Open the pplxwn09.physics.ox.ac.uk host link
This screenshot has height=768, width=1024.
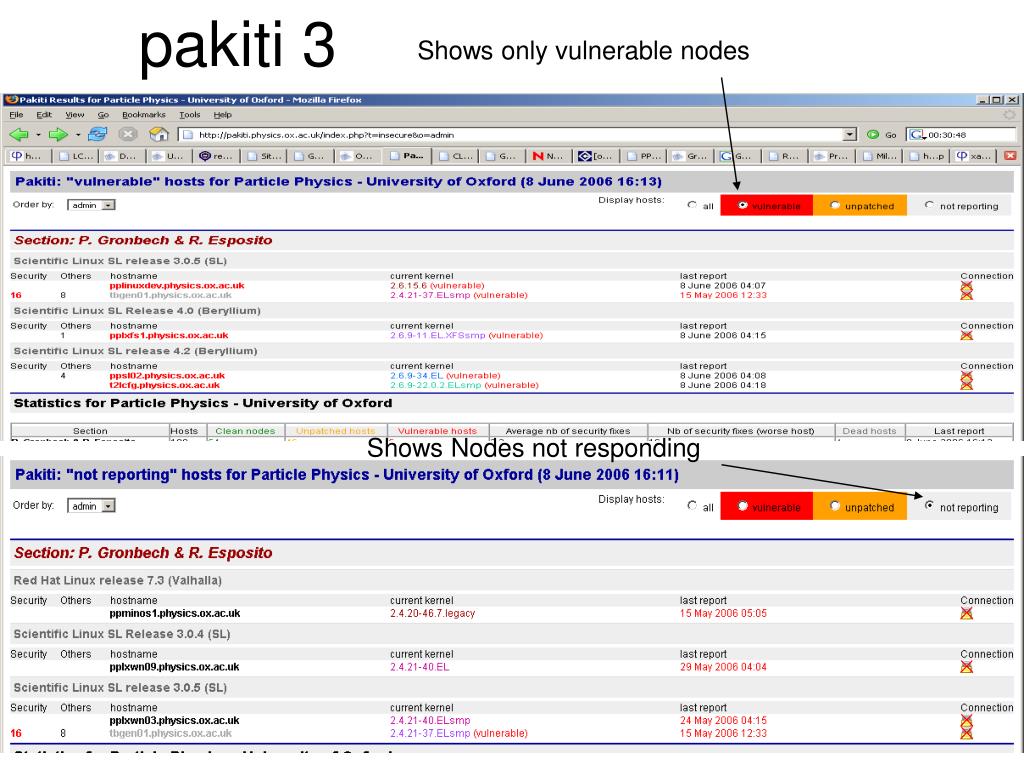point(174,667)
